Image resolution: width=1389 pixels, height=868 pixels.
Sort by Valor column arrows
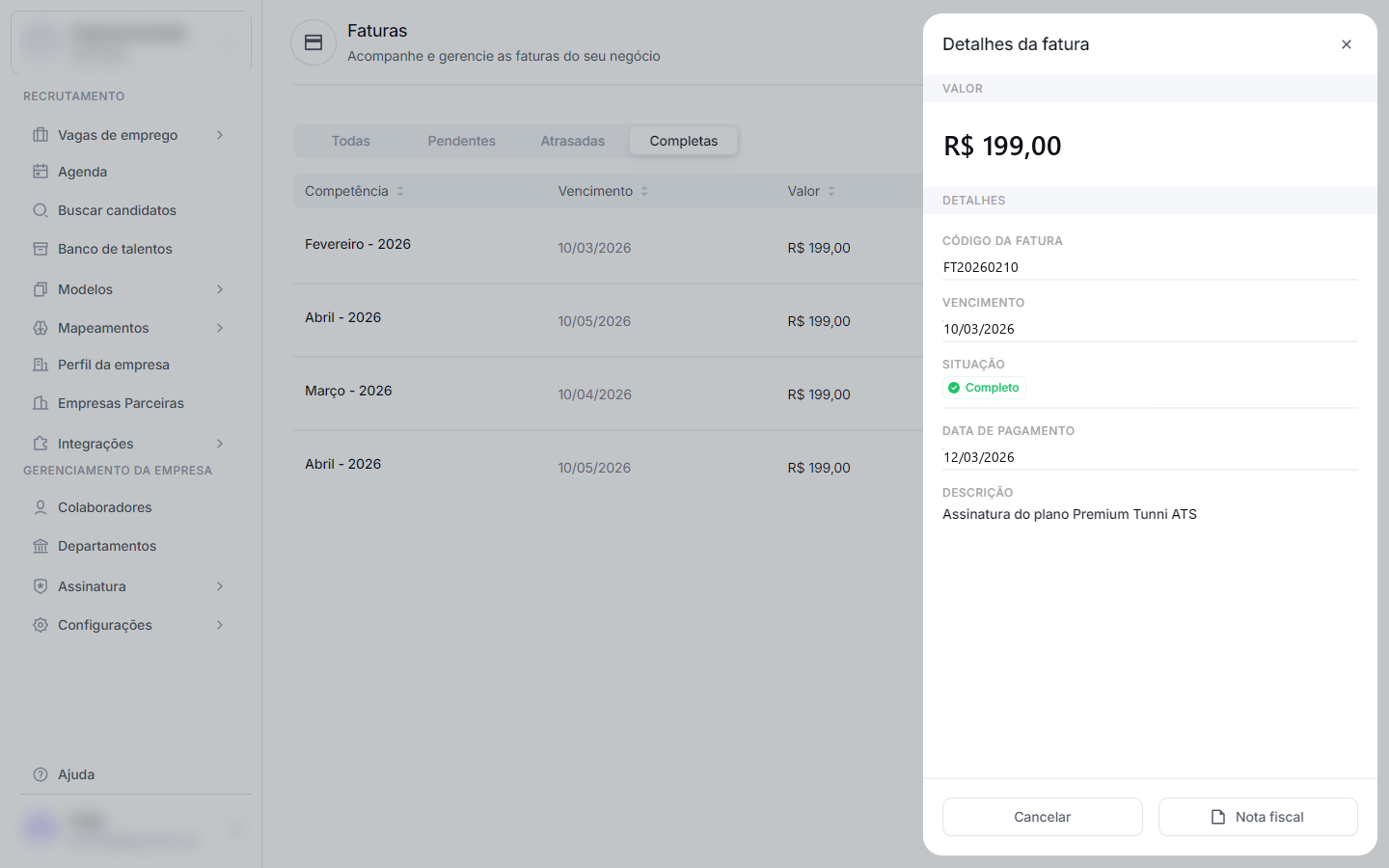pos(831,191)
